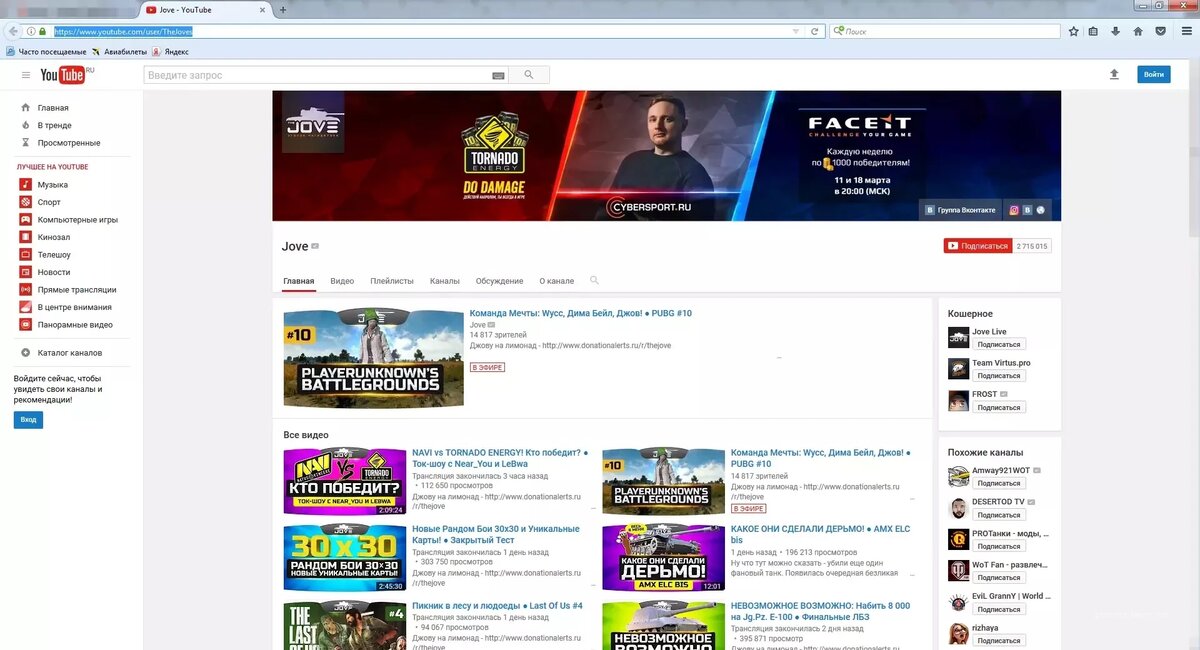Open Панорамные видео category
1200x650 pixels.
75,325
